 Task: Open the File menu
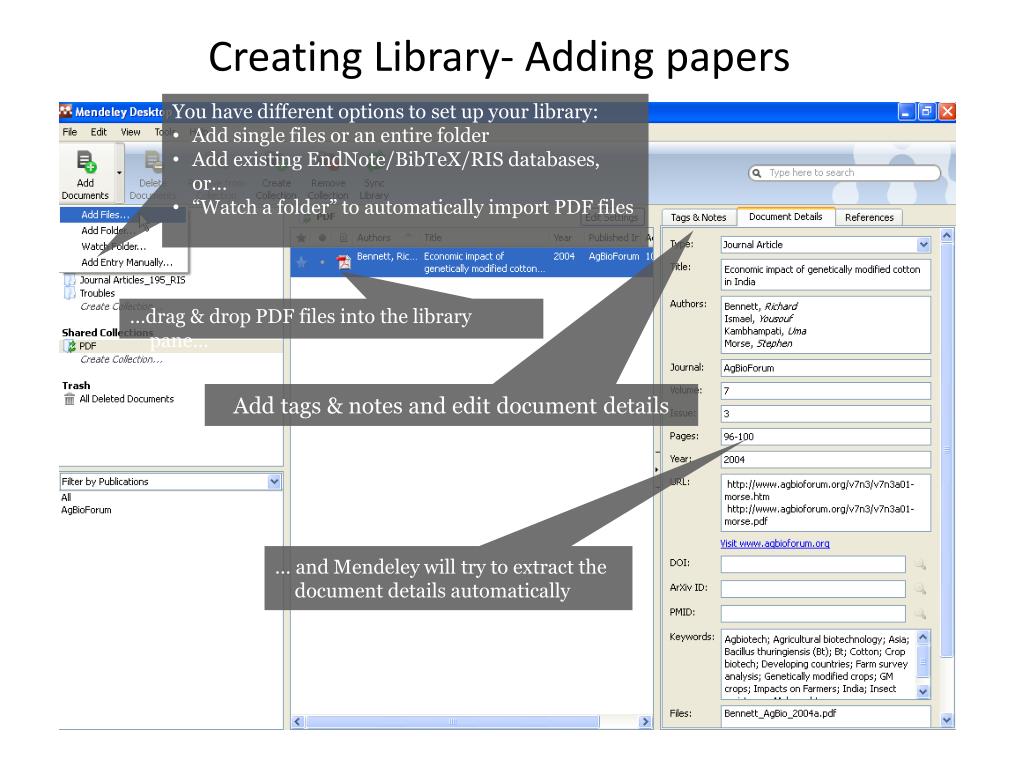coord(70,132)
